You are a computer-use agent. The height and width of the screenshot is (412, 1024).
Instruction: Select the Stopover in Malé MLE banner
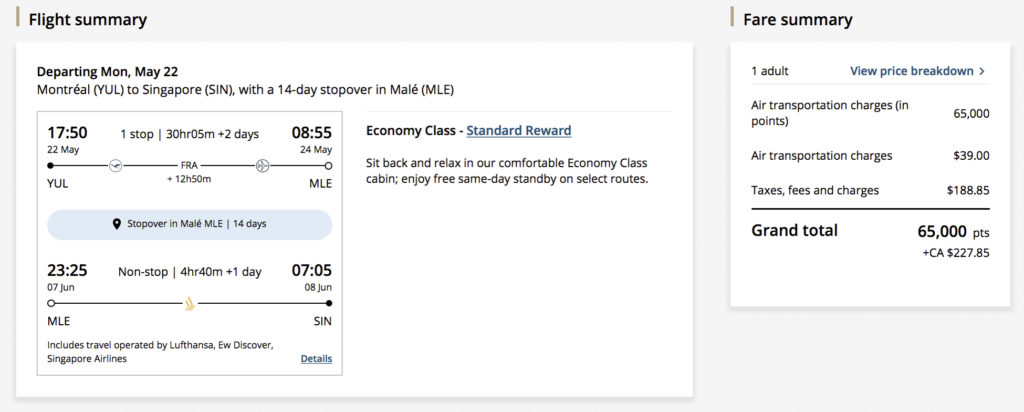[x=190, y=224]
